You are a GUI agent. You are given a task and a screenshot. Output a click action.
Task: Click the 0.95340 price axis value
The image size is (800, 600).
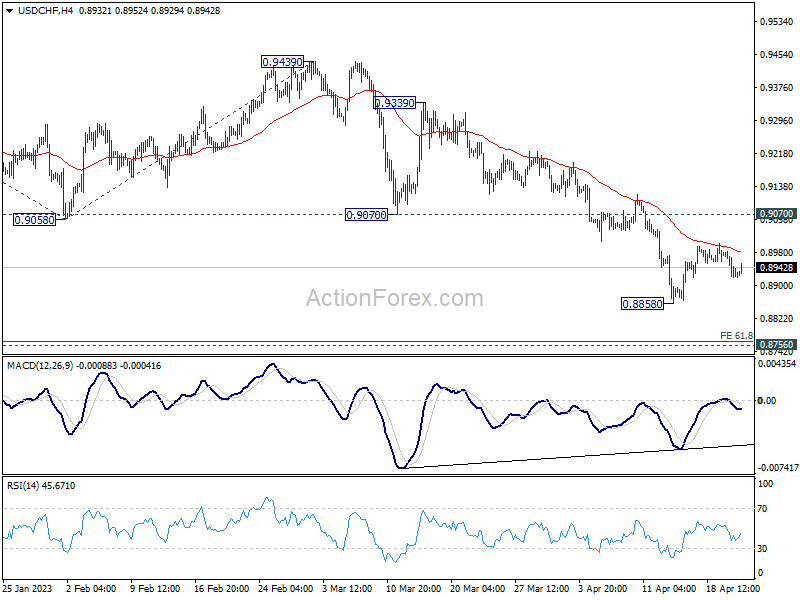click(777, 22)
